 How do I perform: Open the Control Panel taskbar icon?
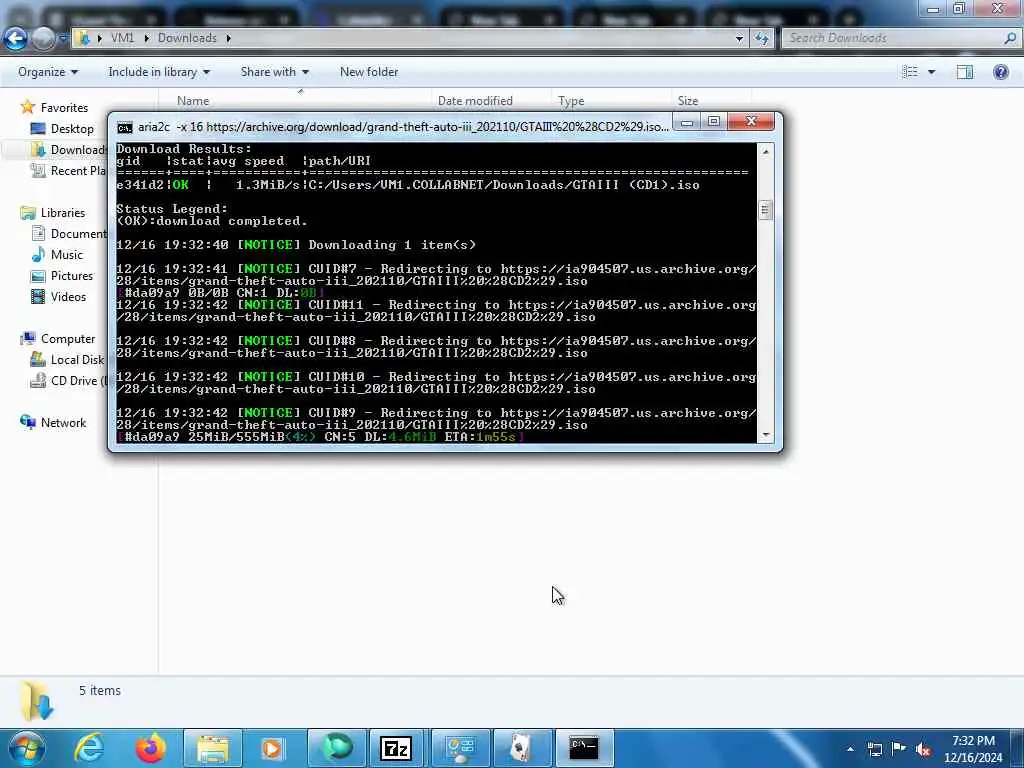[460, 748]
